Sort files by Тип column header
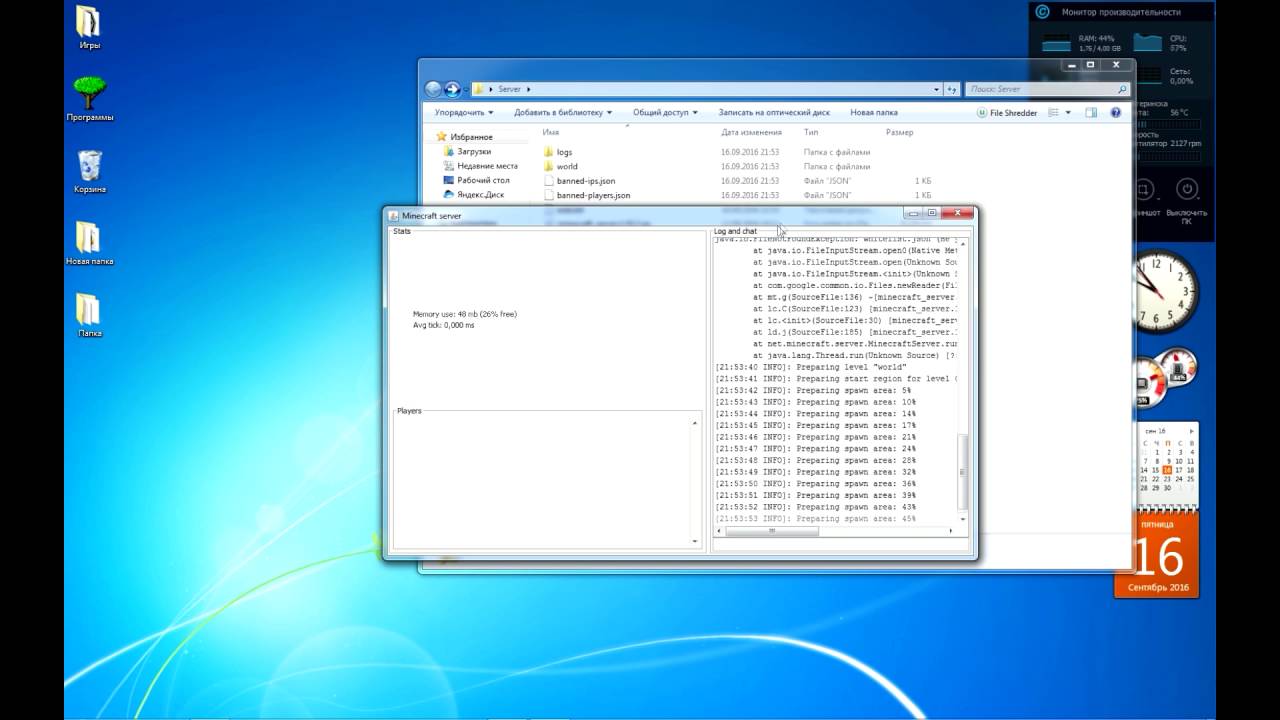Image resolution: width=1280 pixels, height=720 pixels. point(811,132)
